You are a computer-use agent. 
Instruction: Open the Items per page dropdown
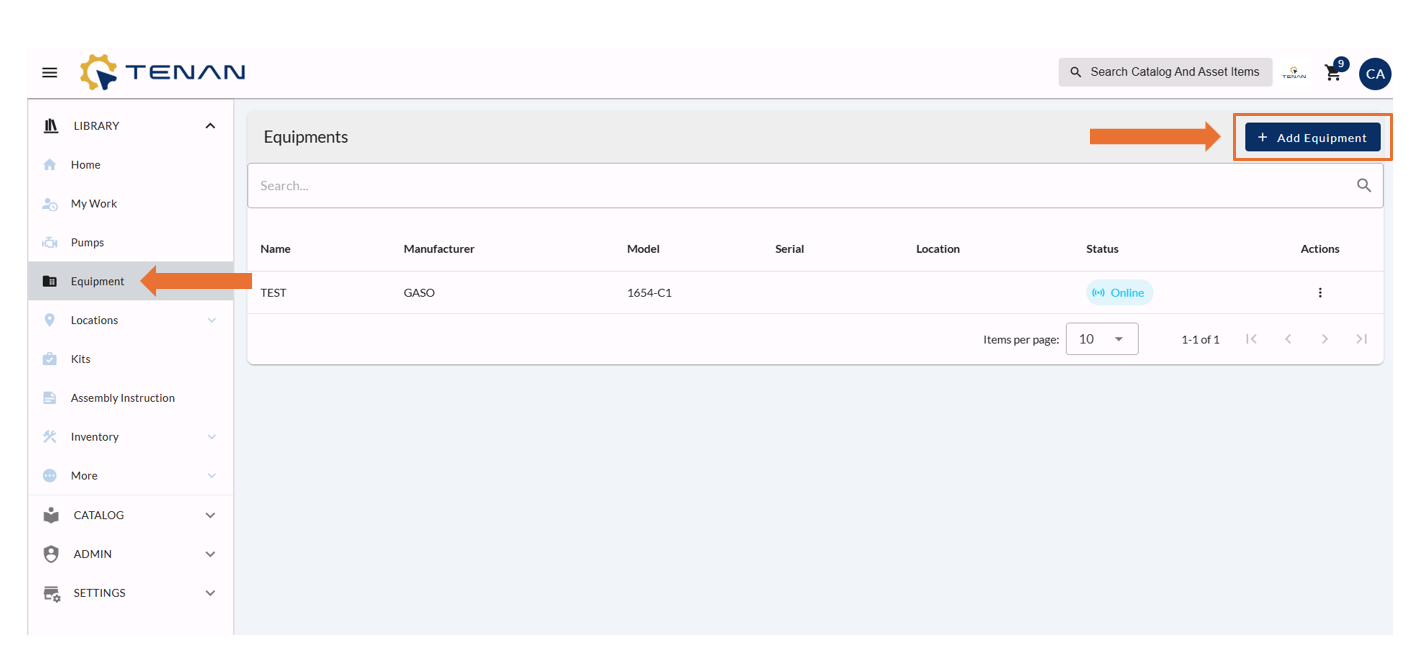(1102, 339)
